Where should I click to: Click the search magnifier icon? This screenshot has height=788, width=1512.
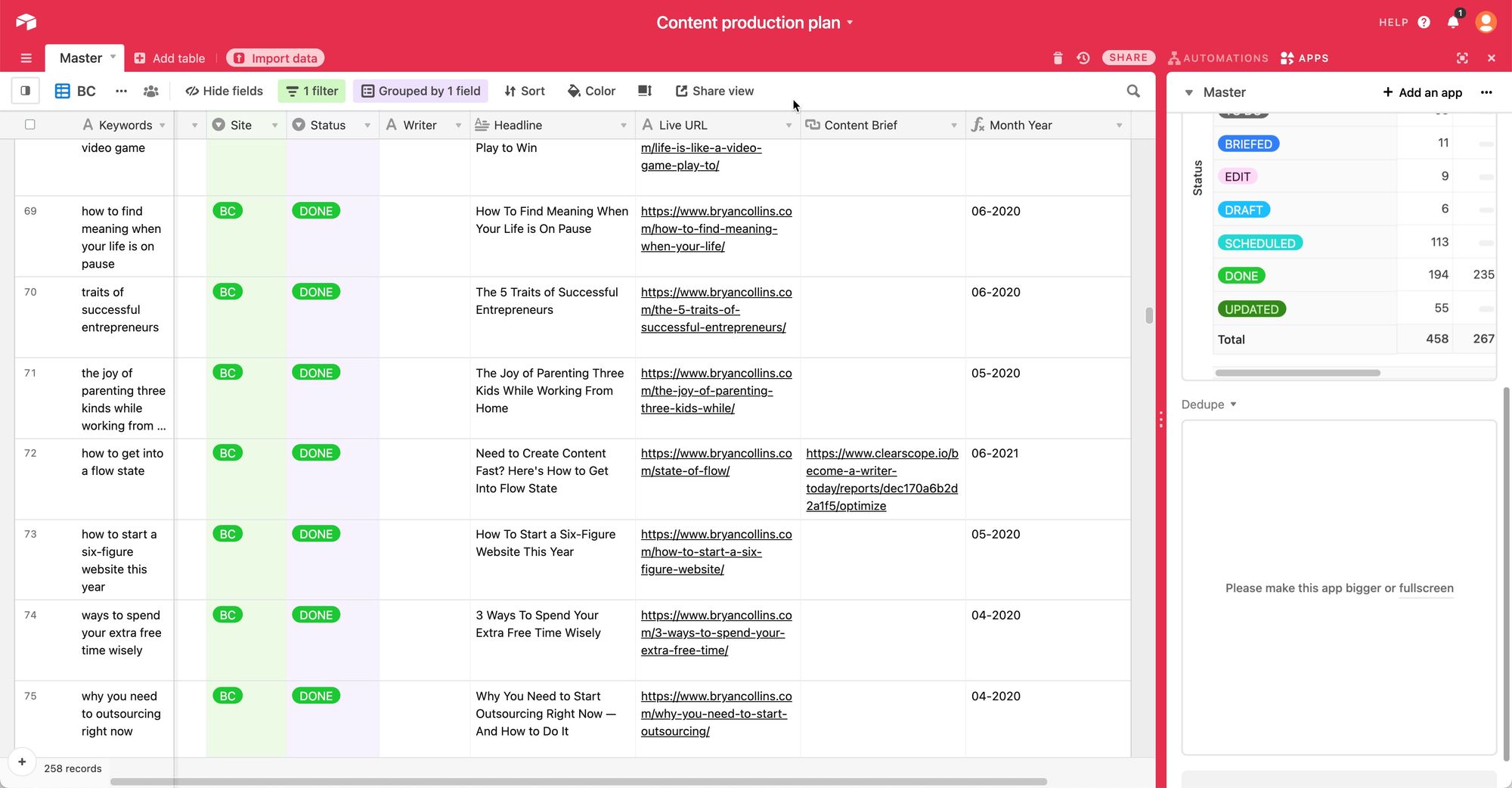pos(1132,91)
